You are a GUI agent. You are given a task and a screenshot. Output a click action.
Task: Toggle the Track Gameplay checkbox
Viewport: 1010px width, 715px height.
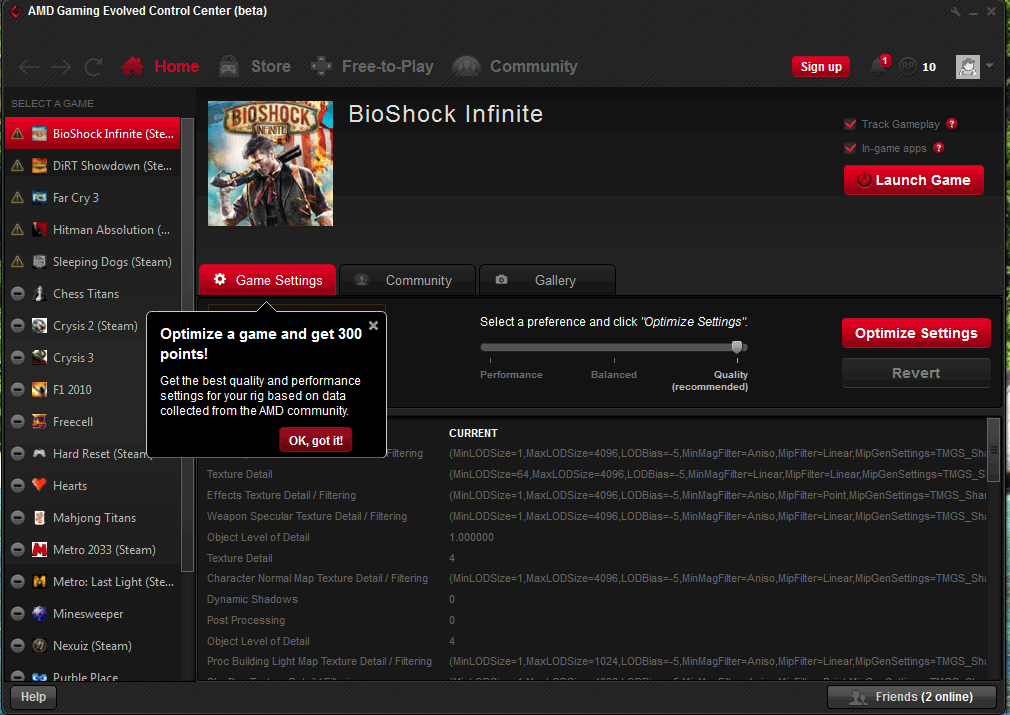coord(850,124)
